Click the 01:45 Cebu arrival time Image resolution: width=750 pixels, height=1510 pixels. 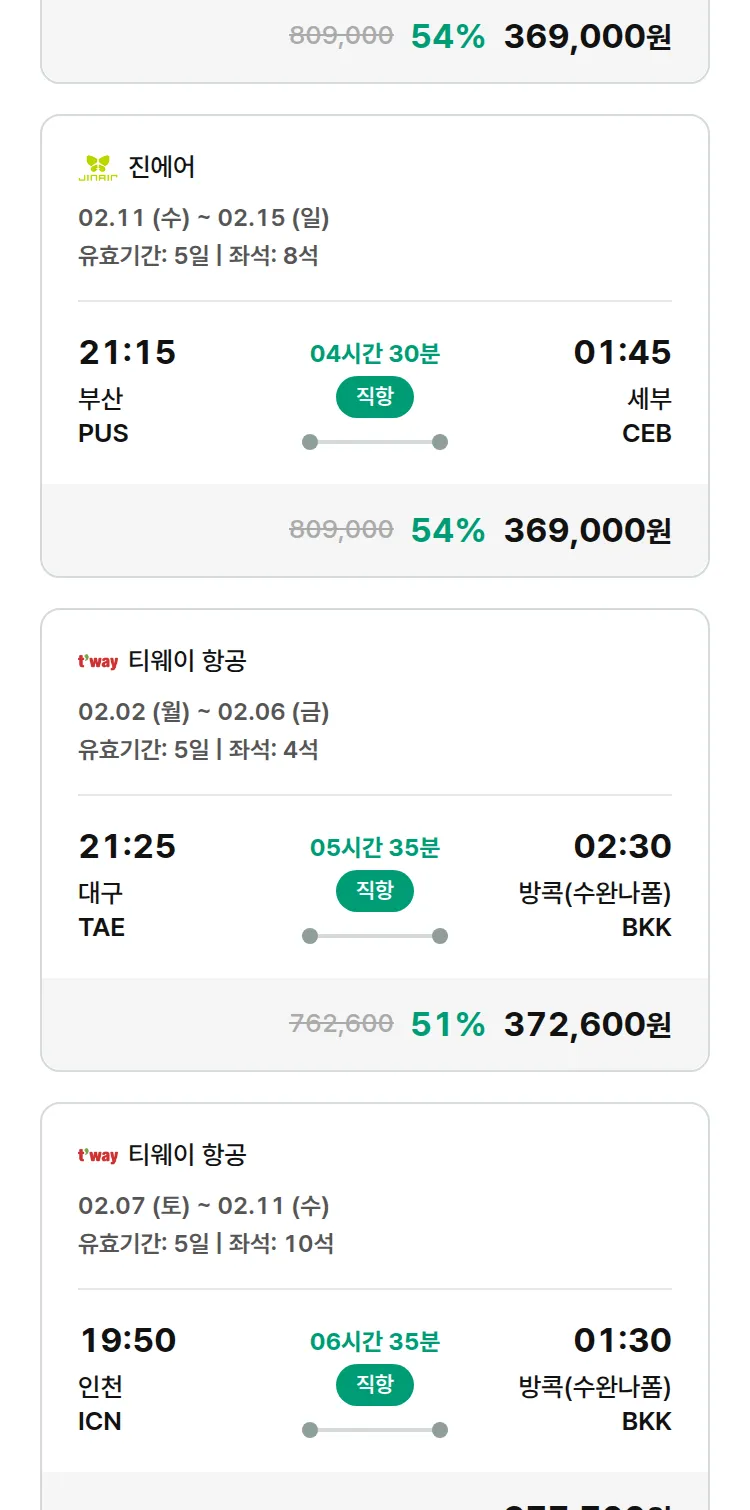pyautogui.click(x=622, y=352)
